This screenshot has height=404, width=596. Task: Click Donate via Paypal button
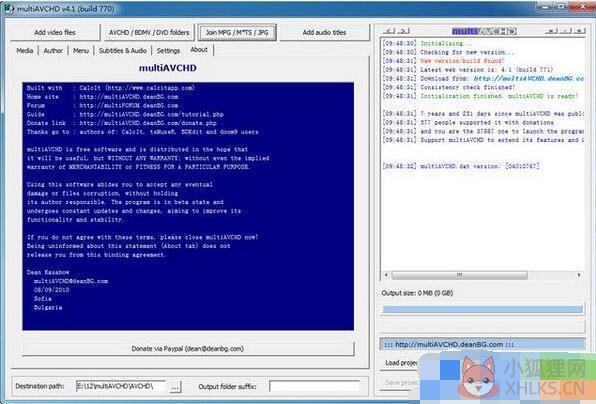188,349
